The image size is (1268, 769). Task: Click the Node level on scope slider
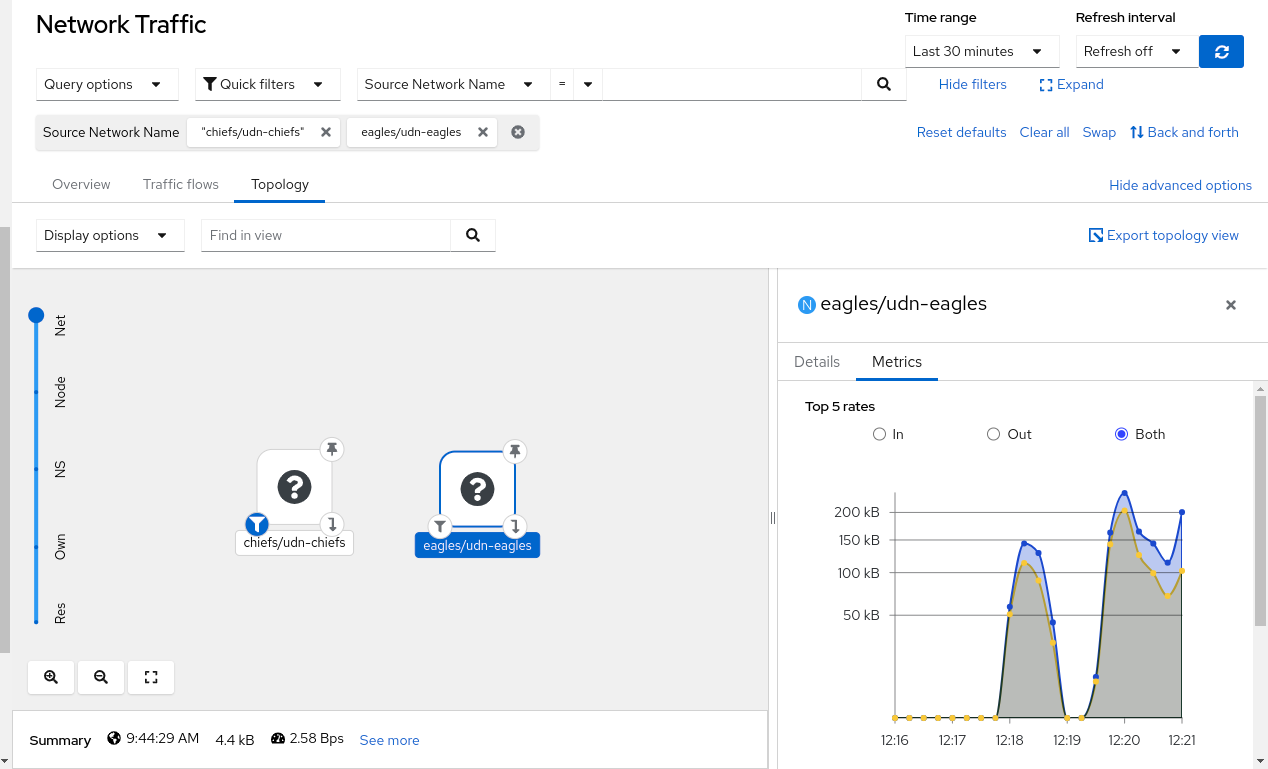click(x=37, y=392)
